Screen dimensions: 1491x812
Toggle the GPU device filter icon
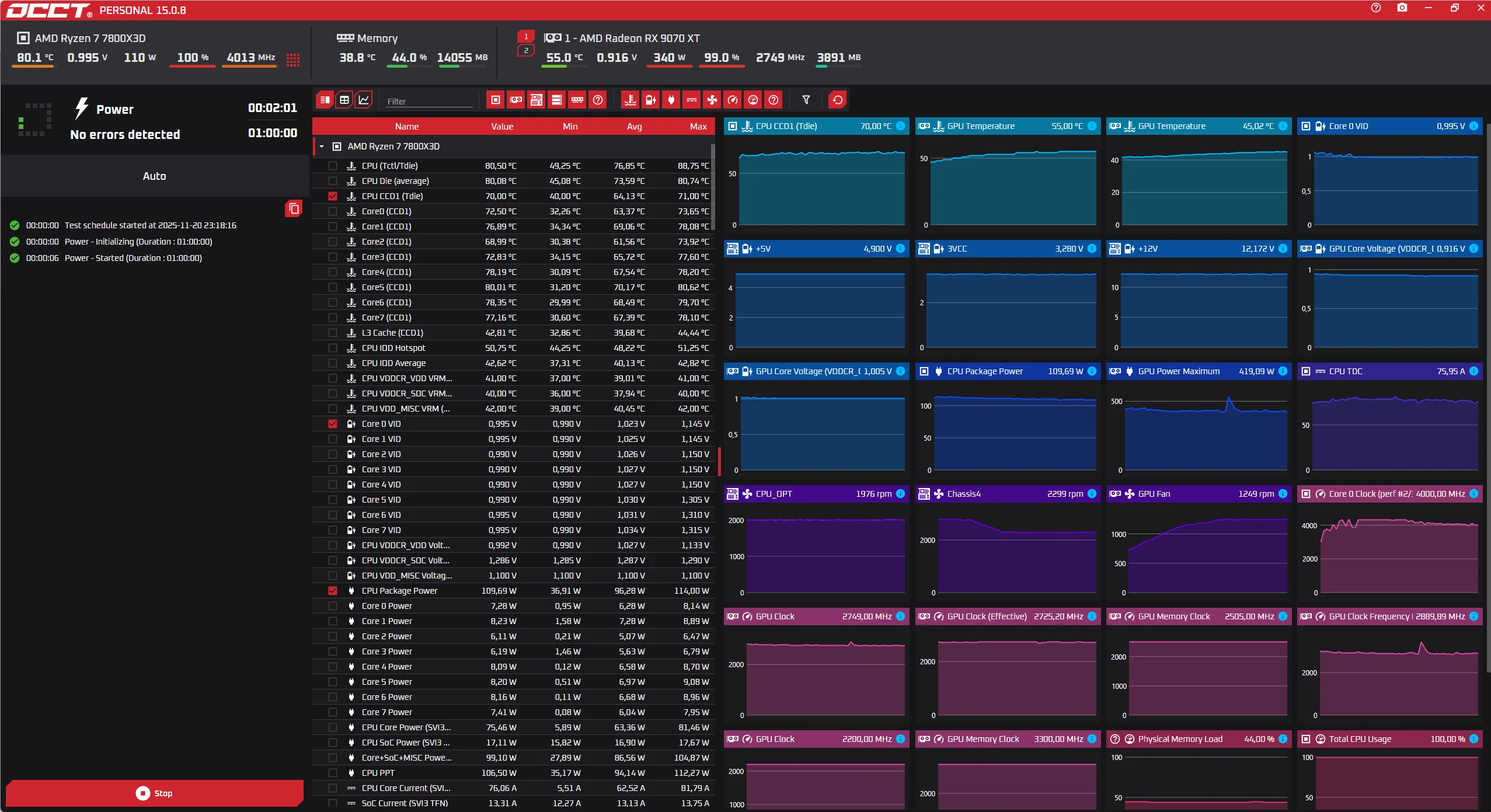click(x=516, y=100)
